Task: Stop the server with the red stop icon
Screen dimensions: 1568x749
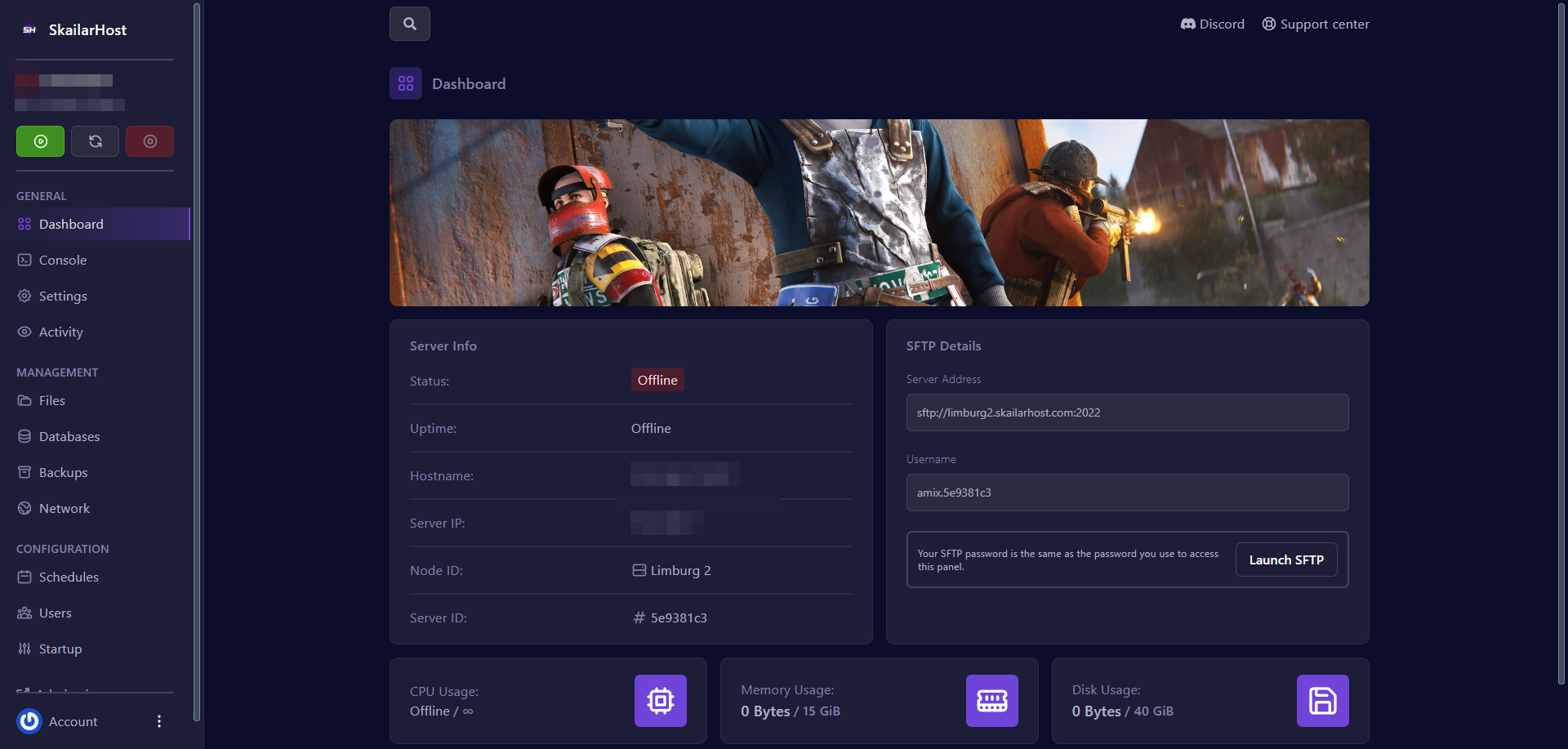Action: [x=149, y=140]
